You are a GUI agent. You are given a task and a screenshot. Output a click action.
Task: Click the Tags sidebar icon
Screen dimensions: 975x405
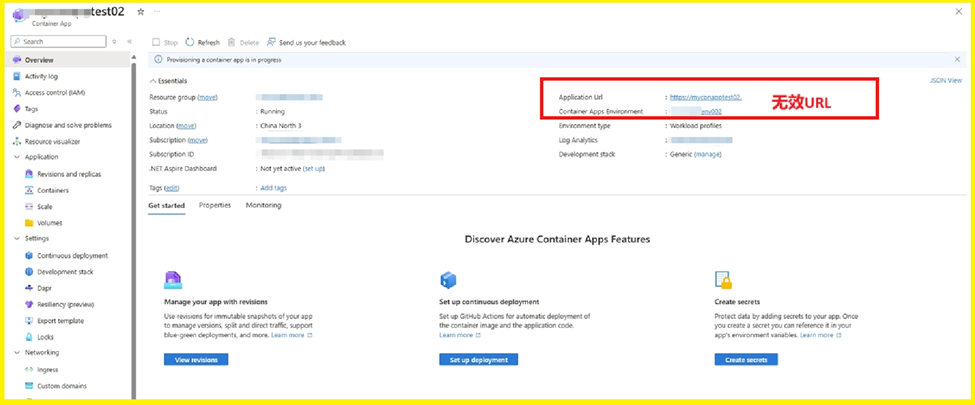click(17, 109)
